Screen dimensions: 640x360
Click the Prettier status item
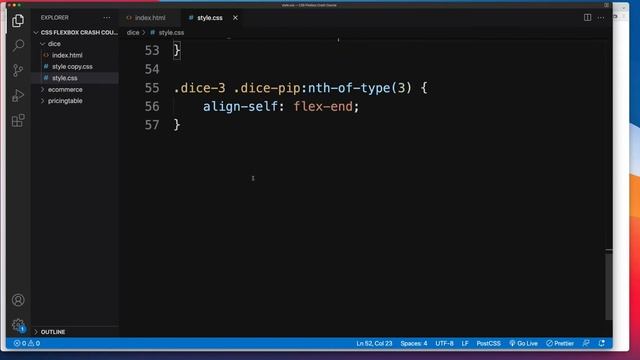point(560,343)
